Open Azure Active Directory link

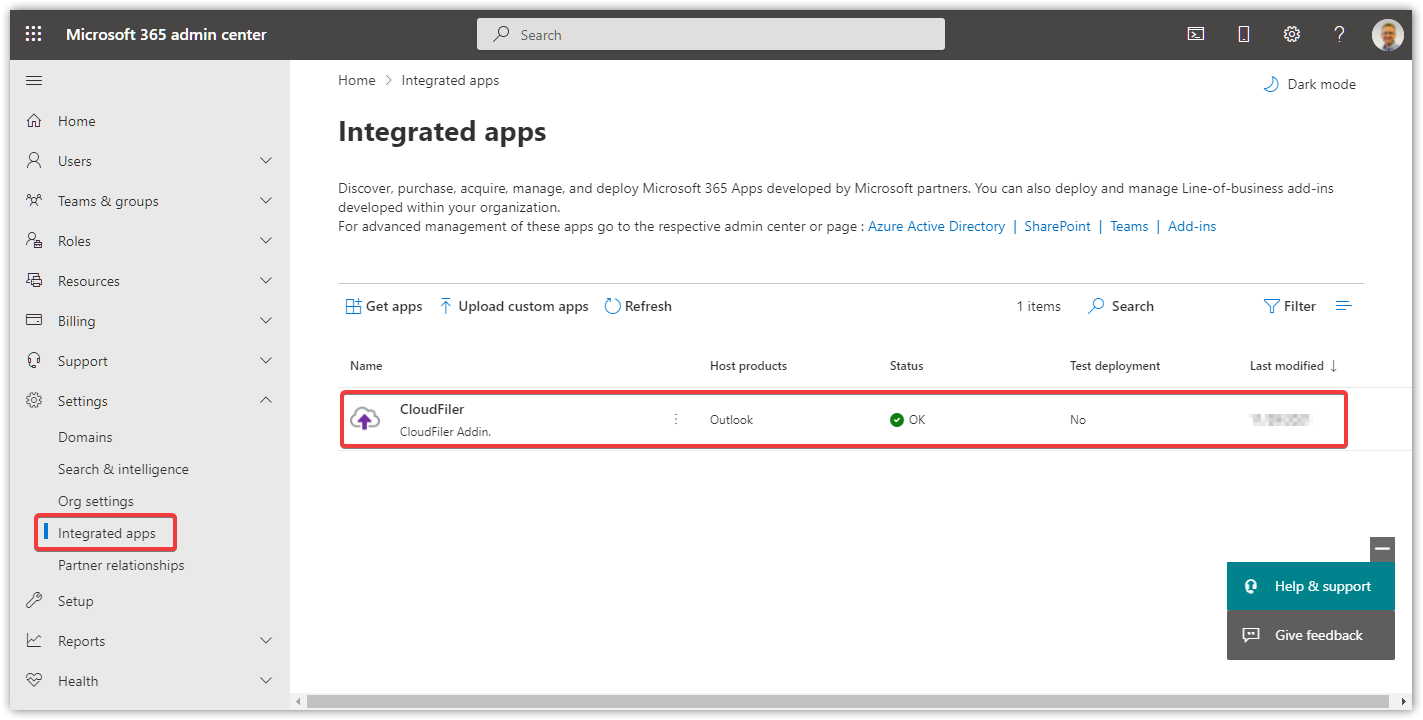936,226
